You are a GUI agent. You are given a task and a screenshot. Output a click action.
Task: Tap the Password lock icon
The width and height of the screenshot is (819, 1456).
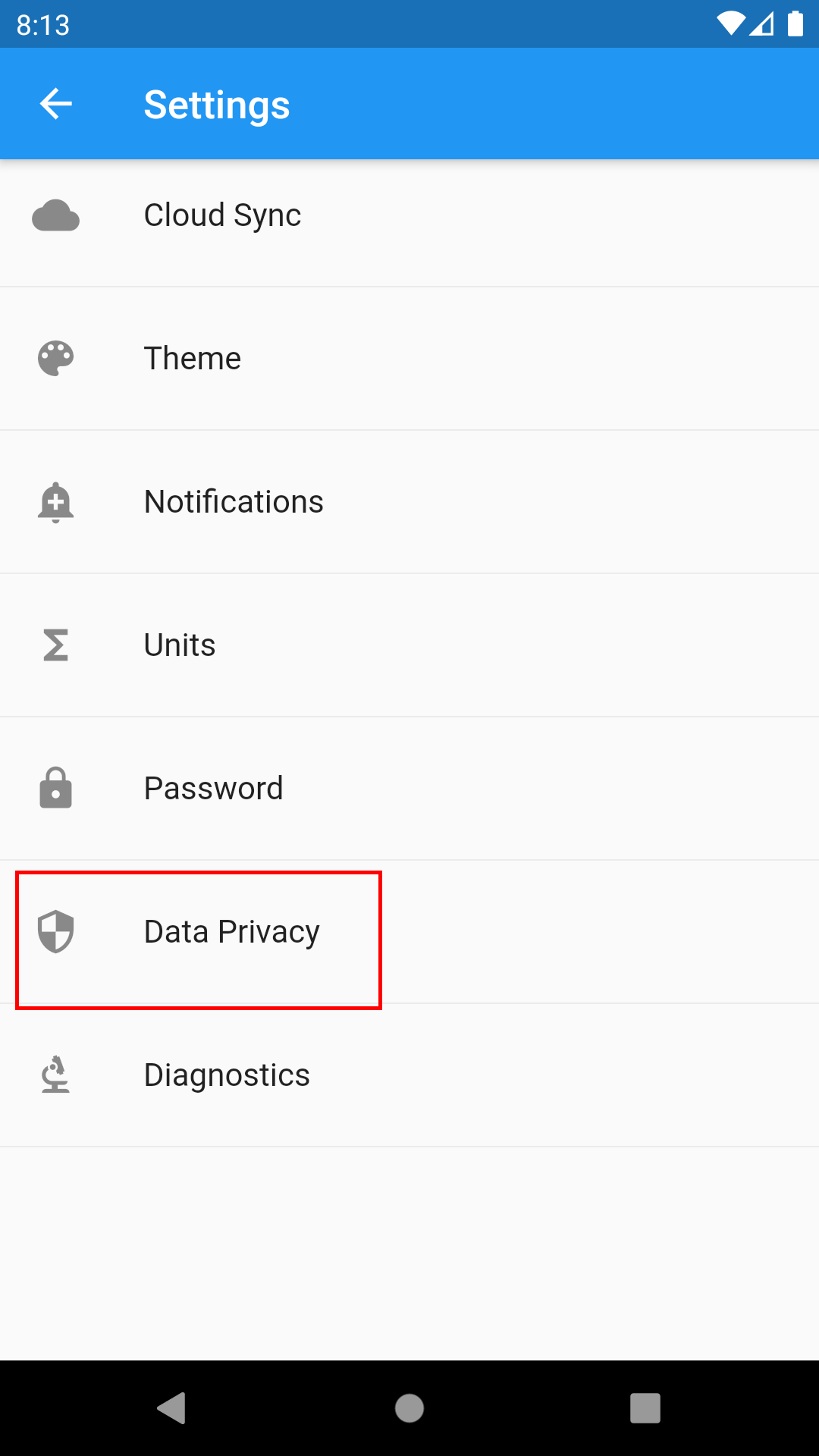(x=55, y=788)
